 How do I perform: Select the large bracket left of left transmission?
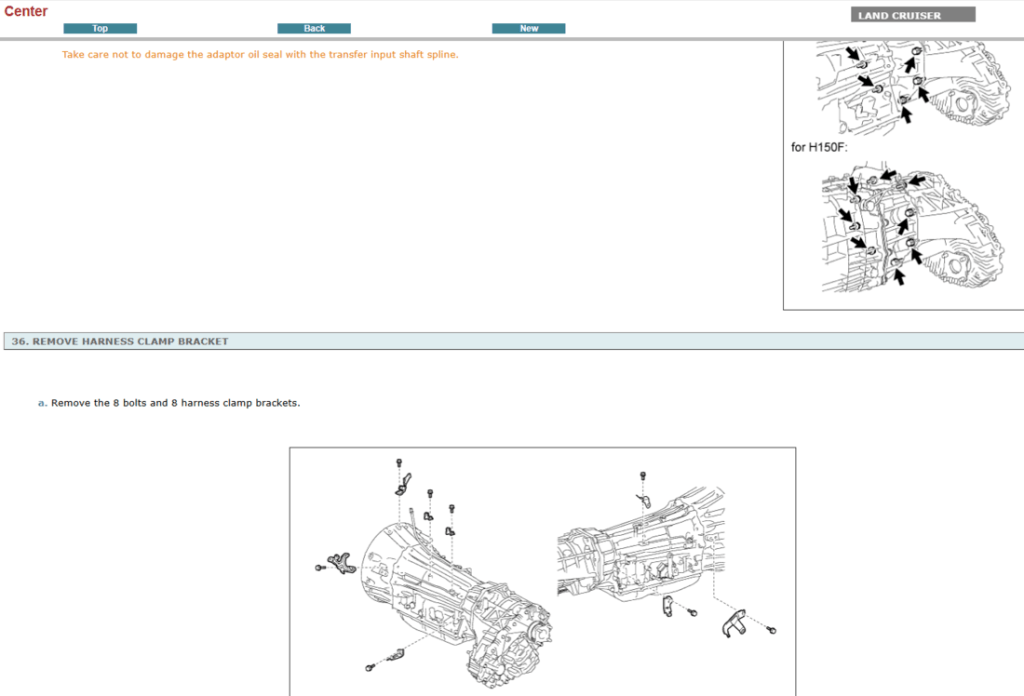(x=341, y=563)
